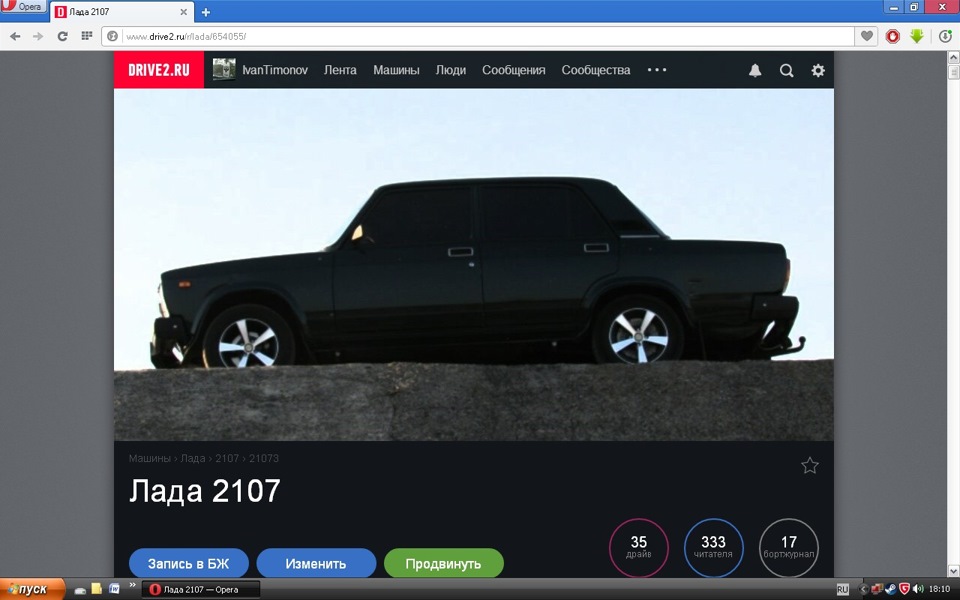Click the DRIVE2.RU logo
The width and height of the screenshot is (960, 600).
click(x=158, y=69)
